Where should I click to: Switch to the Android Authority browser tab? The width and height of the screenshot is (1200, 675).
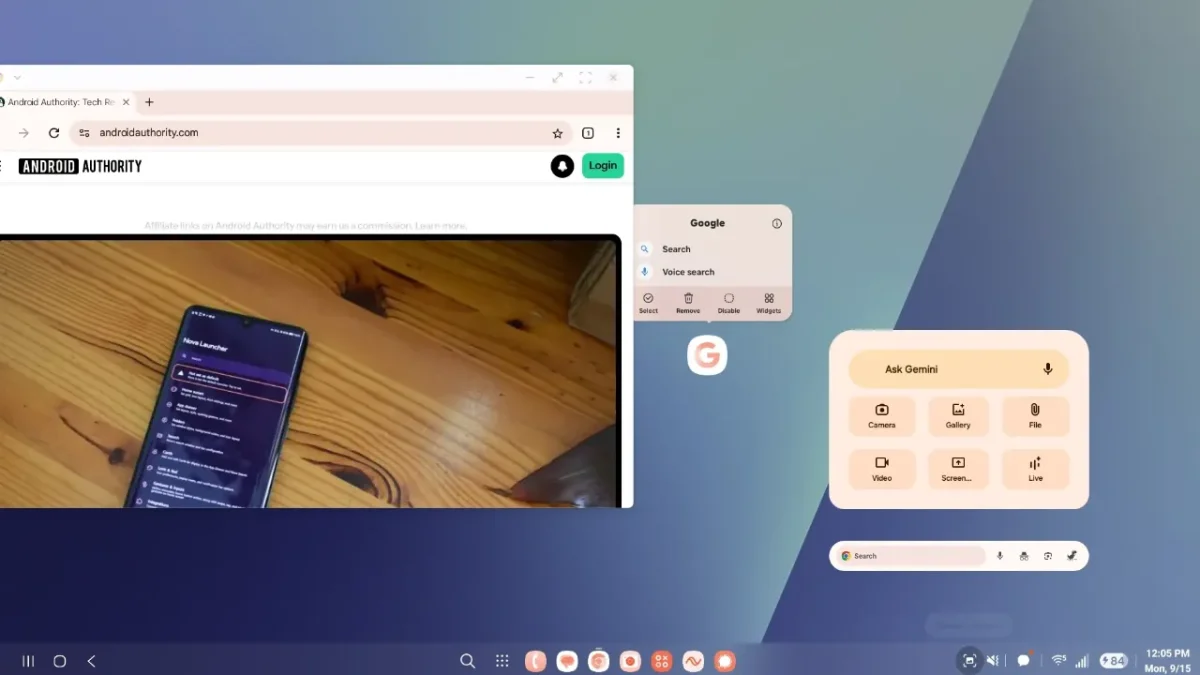(x=62, y=101)
